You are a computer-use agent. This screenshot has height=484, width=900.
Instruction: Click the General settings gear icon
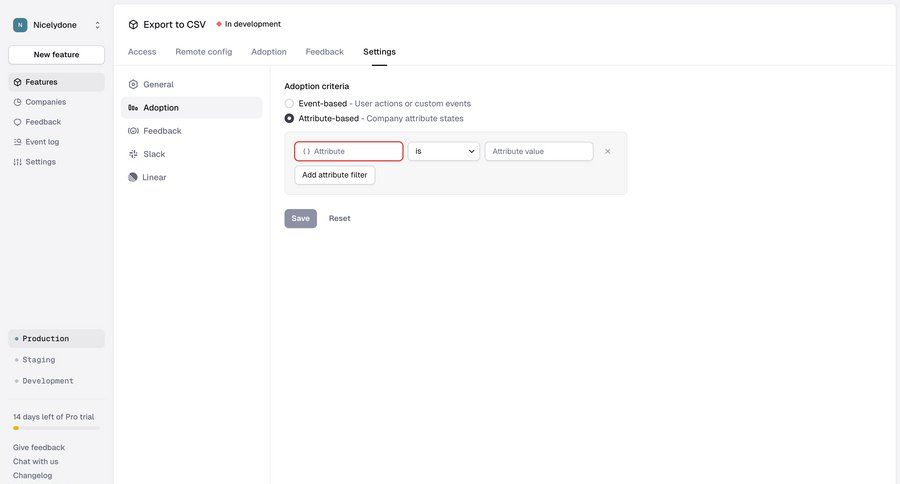pos(133,84)
